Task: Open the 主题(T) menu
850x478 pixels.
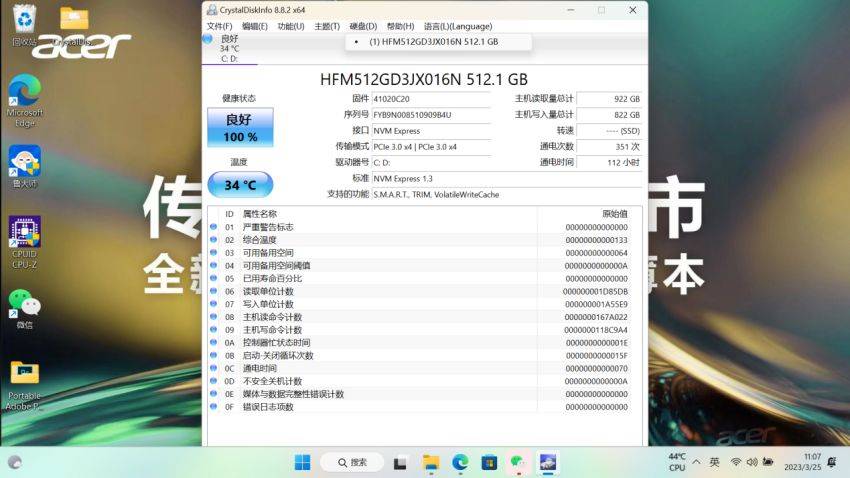Action: (327, 26)
